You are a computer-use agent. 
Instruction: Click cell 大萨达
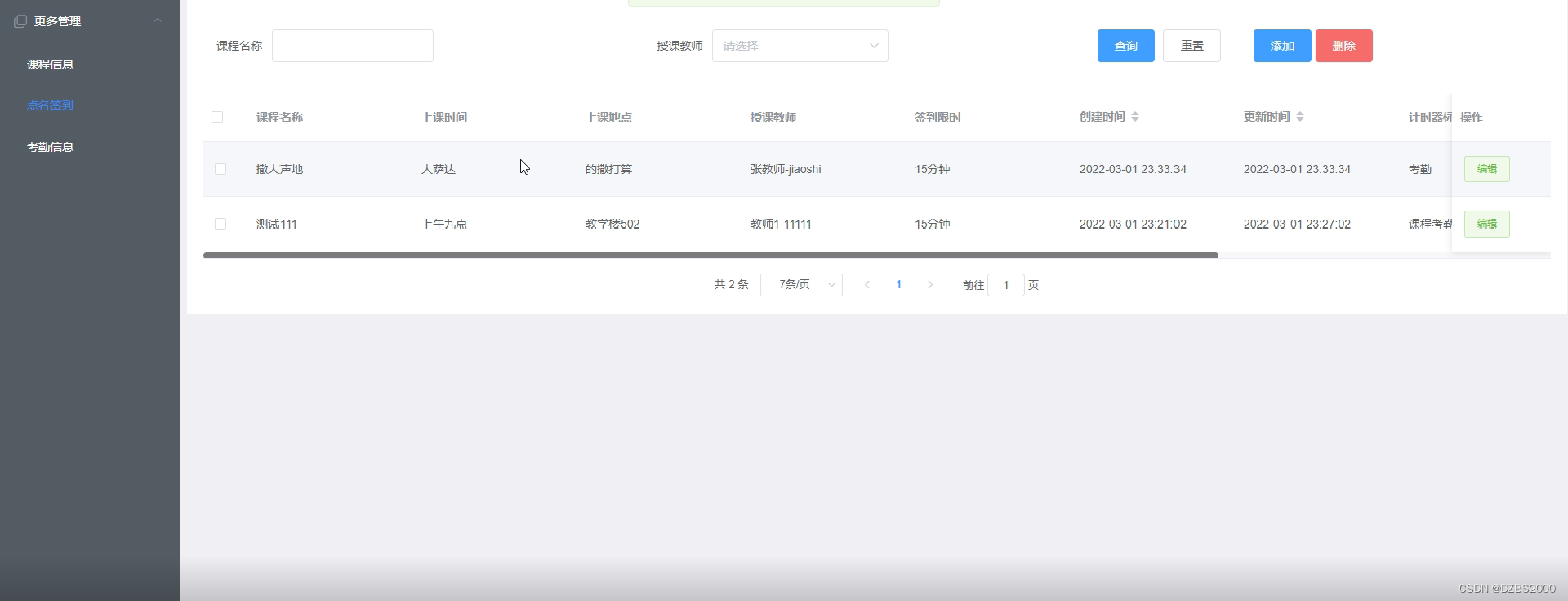439,169
